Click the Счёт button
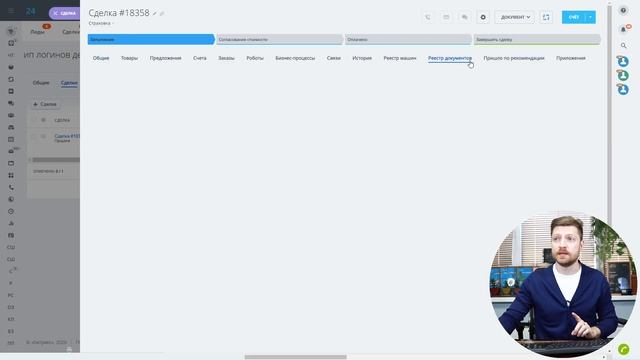 coord(574,17)
